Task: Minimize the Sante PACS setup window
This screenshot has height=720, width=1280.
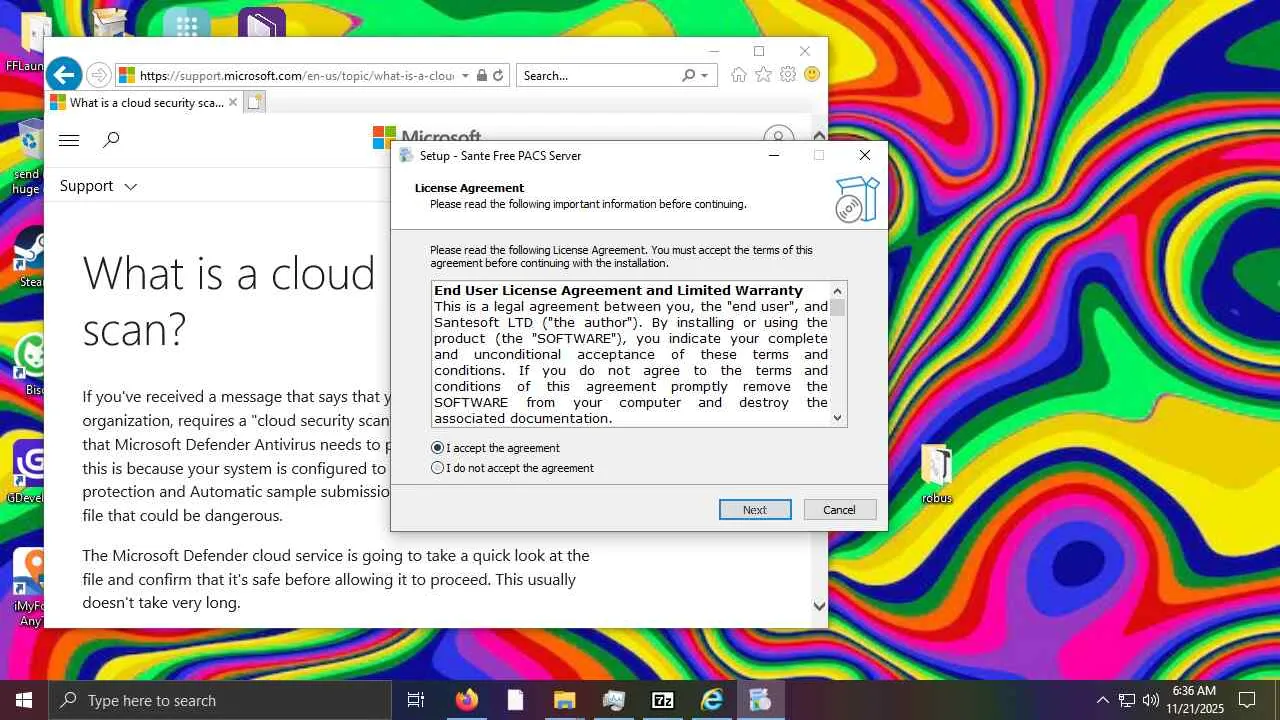Action: point(774,155)
